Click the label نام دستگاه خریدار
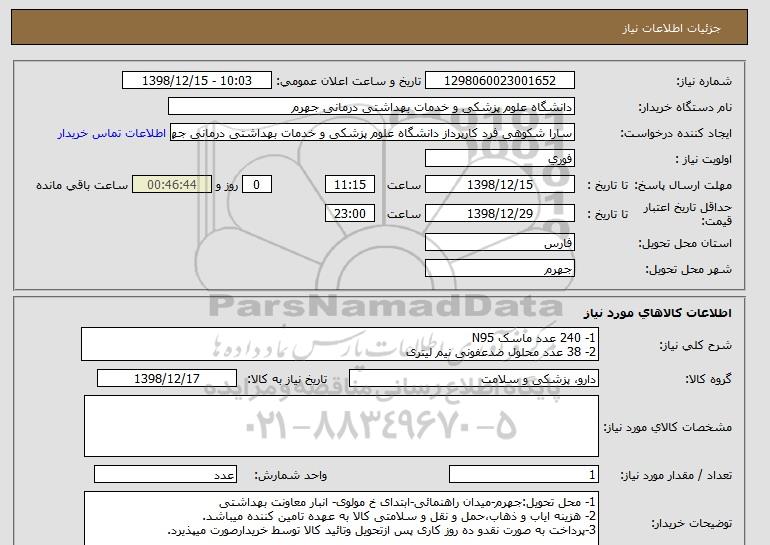 [x=685, y=107]
